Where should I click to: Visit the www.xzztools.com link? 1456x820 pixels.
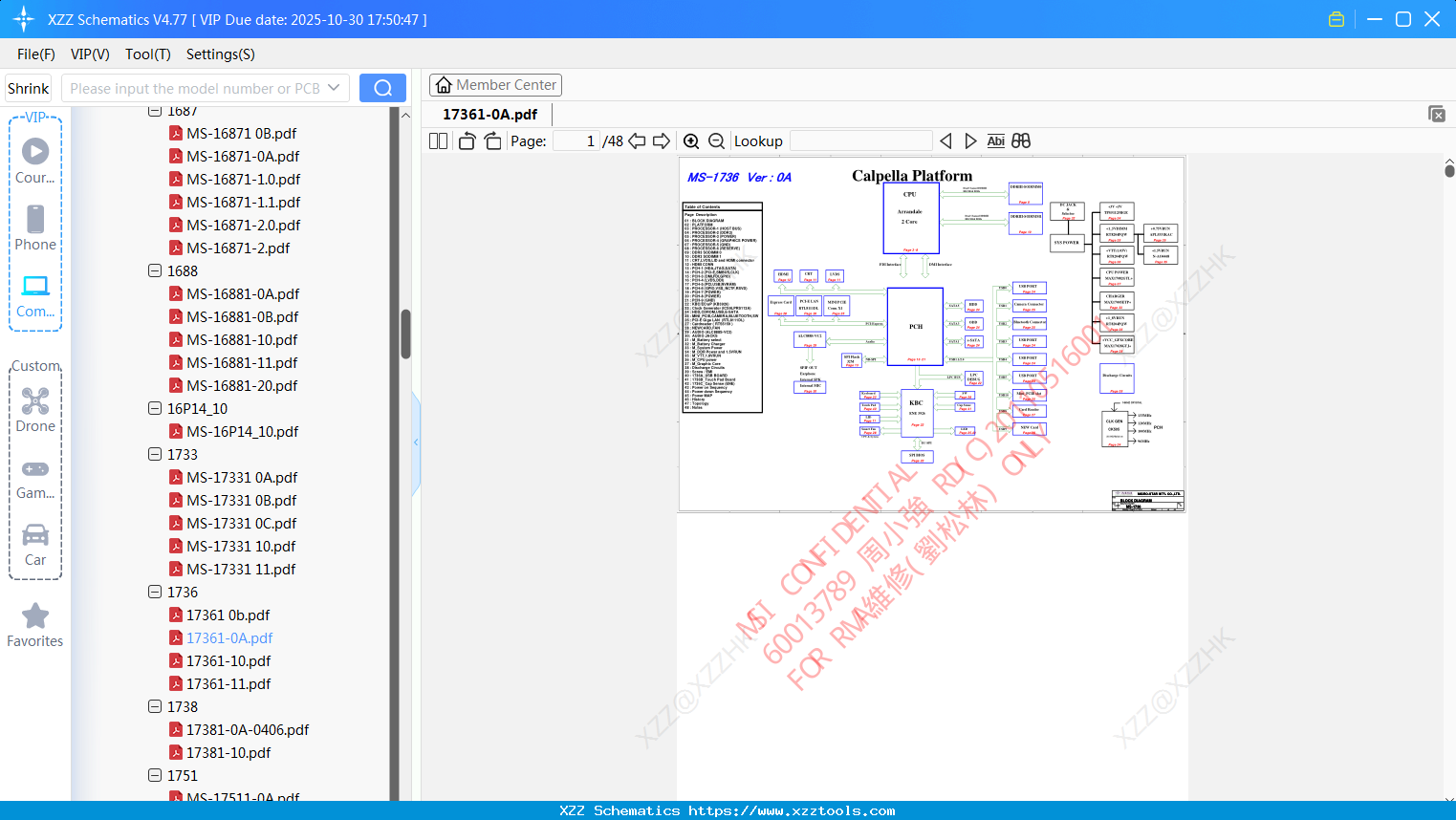click(x=792, y=810)
